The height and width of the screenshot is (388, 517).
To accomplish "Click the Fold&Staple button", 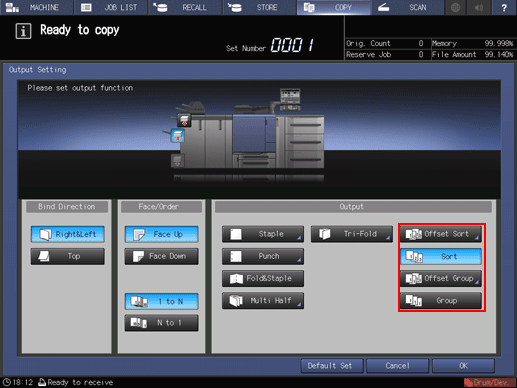I will [263, 278].
